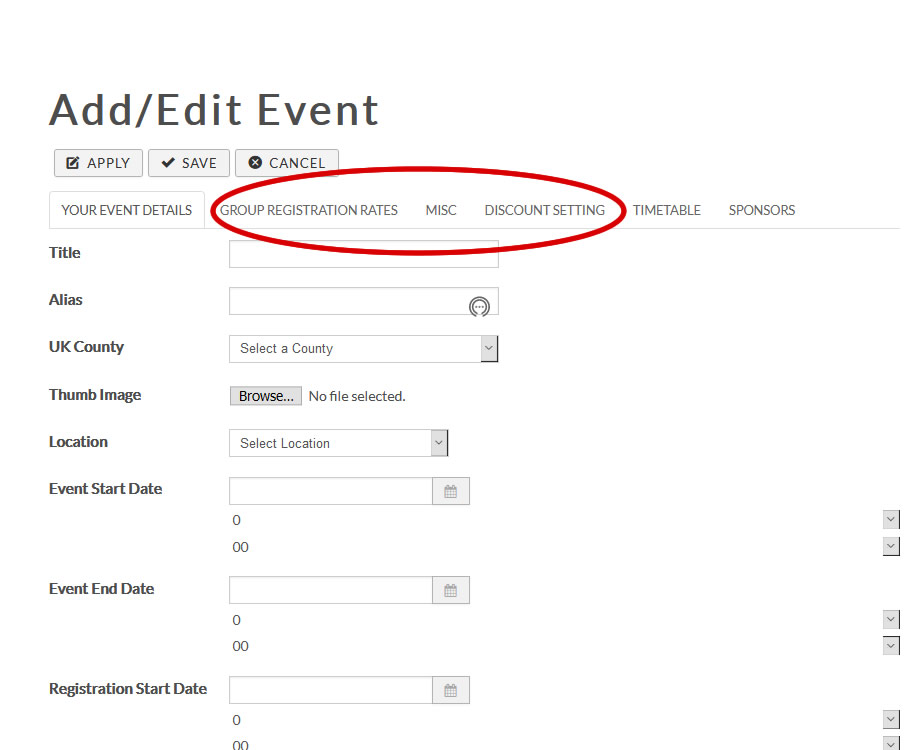Click the icon inside the Alias field

(x=480, y=306)
